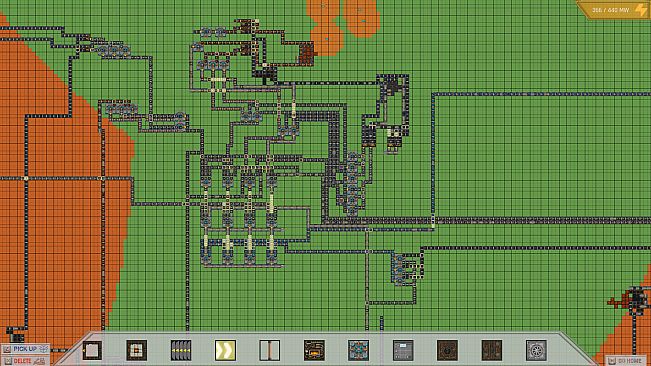Click the brown storage building near top ore patch
The height and width of the screenshot is (366, 651).
307,53
